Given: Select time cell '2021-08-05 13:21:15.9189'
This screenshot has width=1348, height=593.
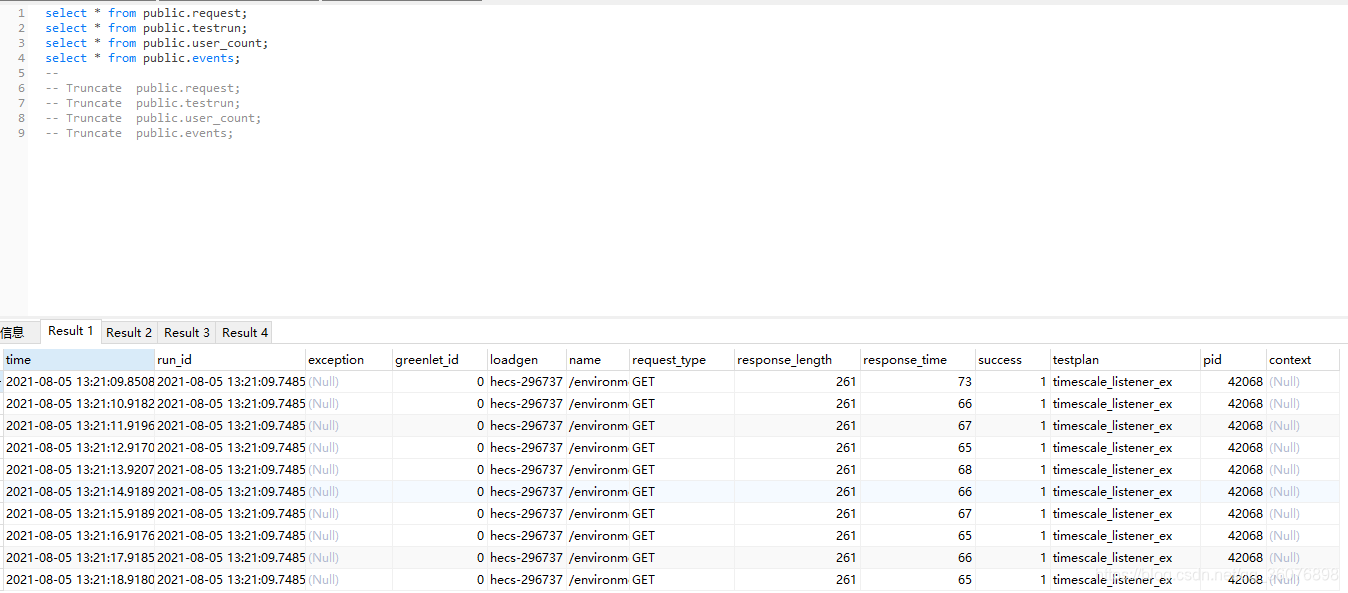Looking at the screenshot, I should [x=80, y=514].
